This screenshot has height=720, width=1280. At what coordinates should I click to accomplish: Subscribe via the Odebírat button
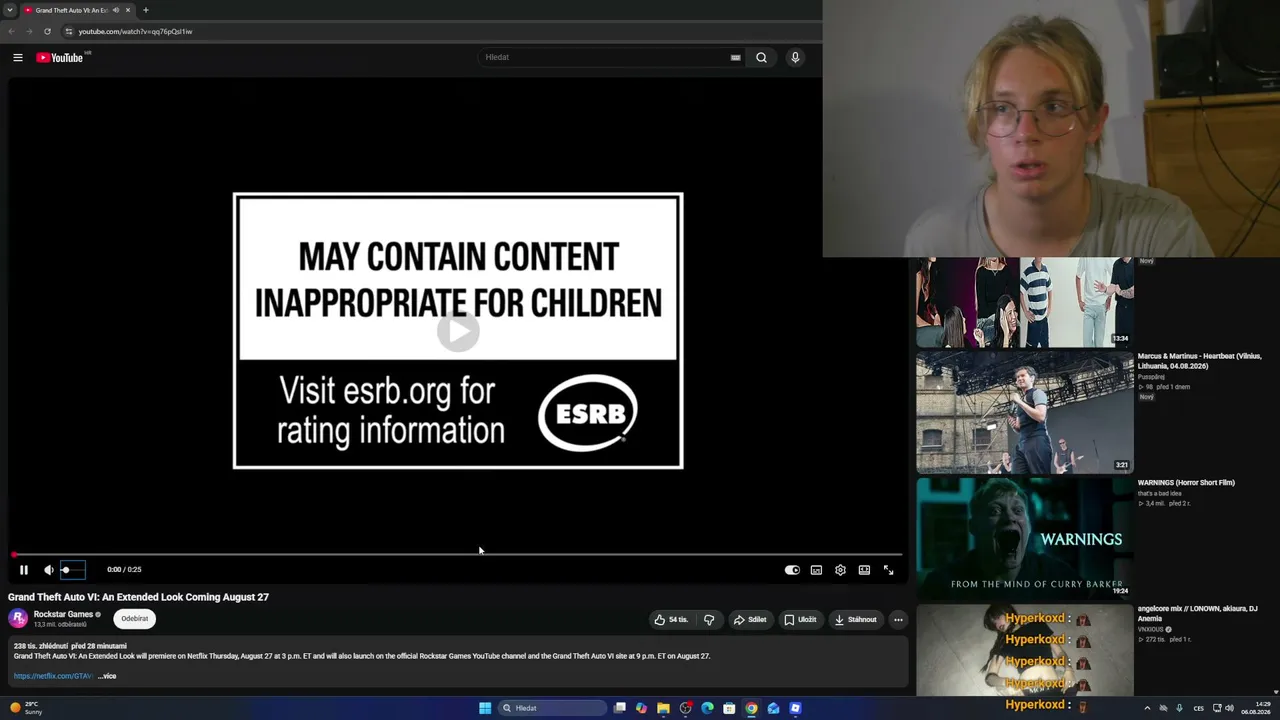coord(134,619)
